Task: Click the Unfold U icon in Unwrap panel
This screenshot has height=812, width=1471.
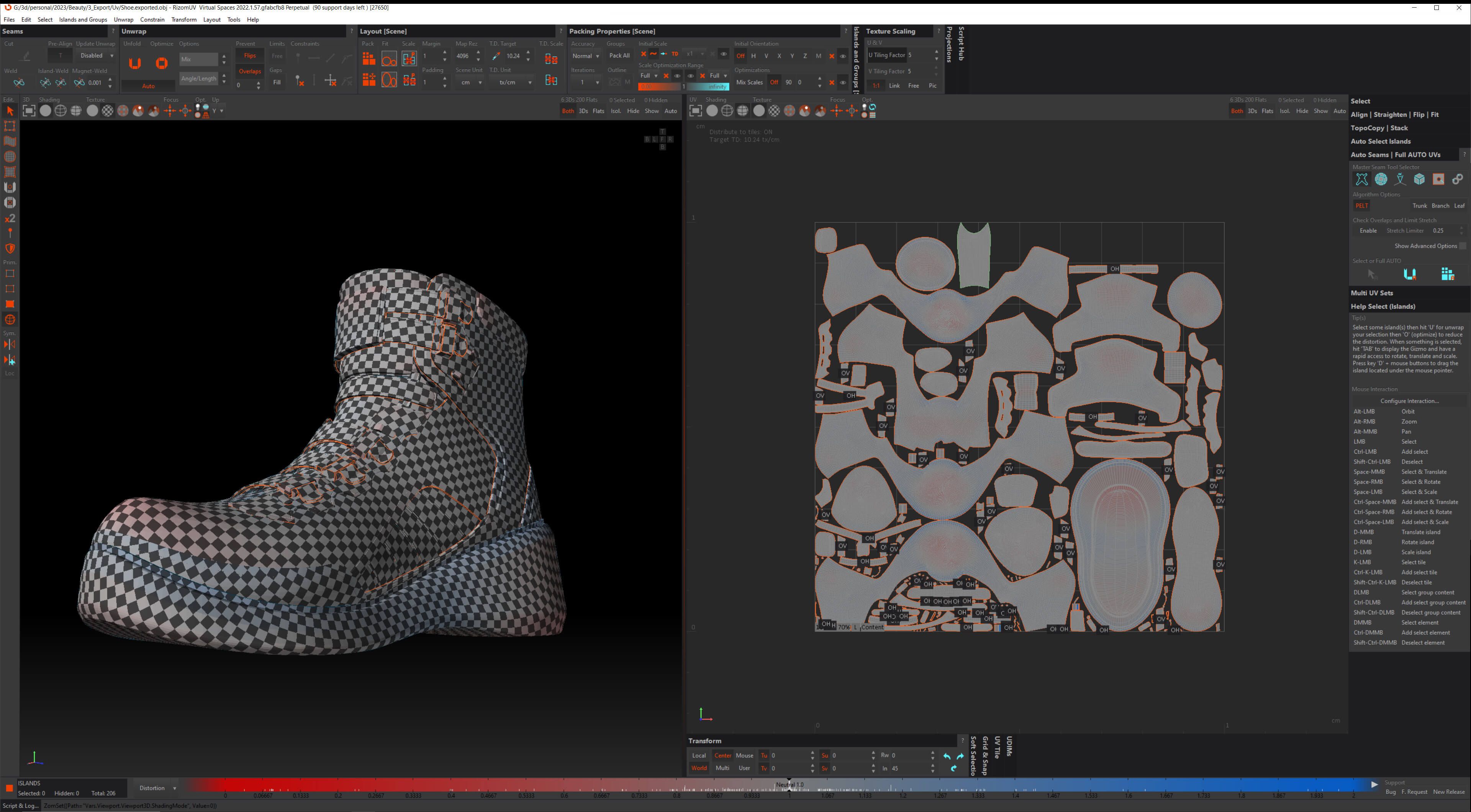Action: click(x=135, y=63)
